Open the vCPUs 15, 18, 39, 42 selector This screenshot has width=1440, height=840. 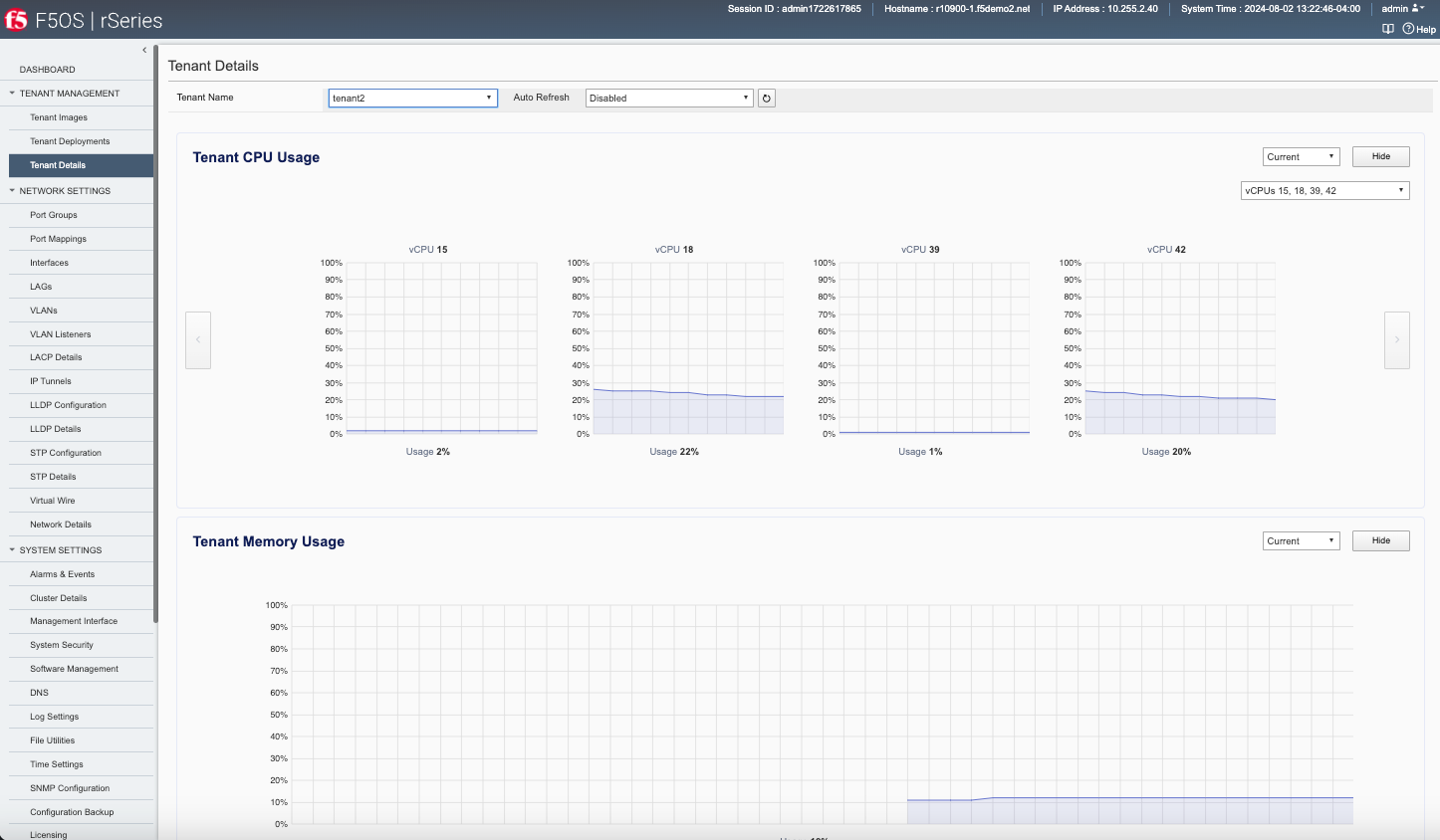1325,190
